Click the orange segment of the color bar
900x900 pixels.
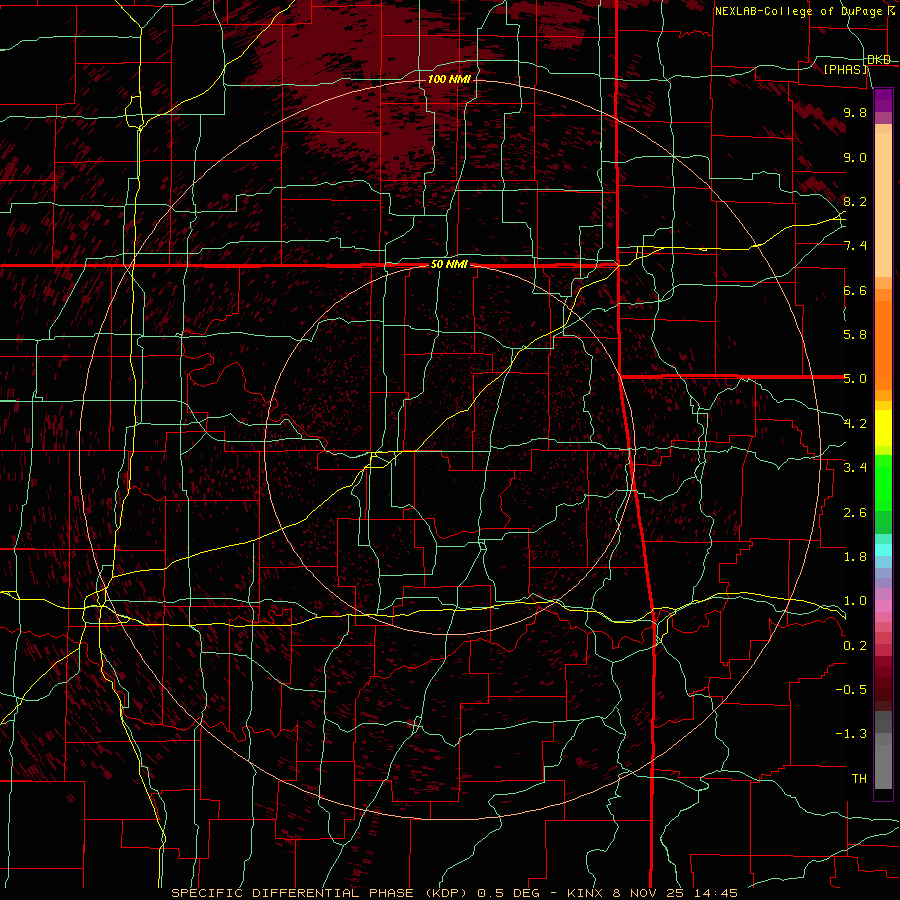coord(883,345)
